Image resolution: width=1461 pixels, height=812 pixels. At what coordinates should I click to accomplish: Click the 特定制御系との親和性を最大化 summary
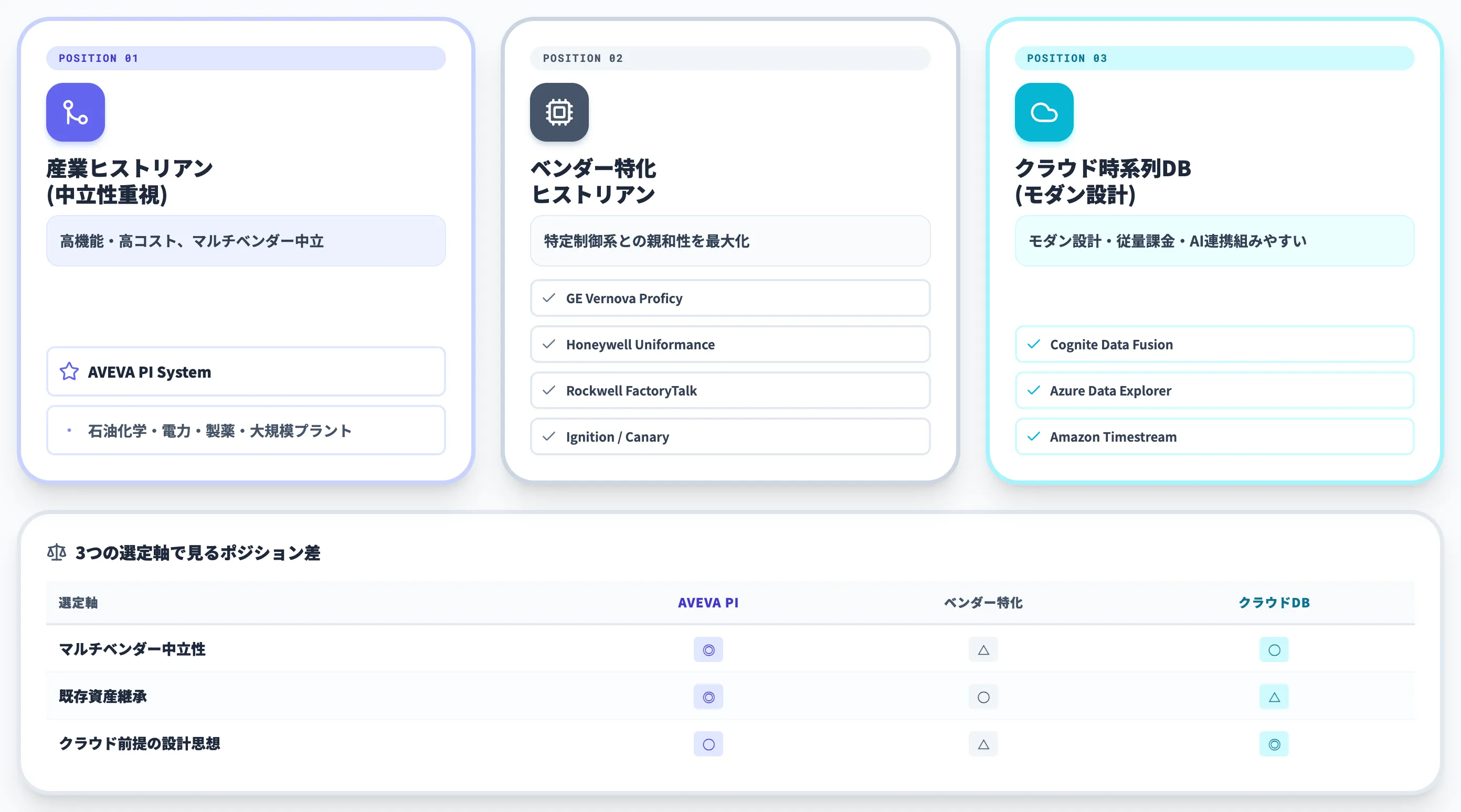pyautogui.click(x=730, y=241)
